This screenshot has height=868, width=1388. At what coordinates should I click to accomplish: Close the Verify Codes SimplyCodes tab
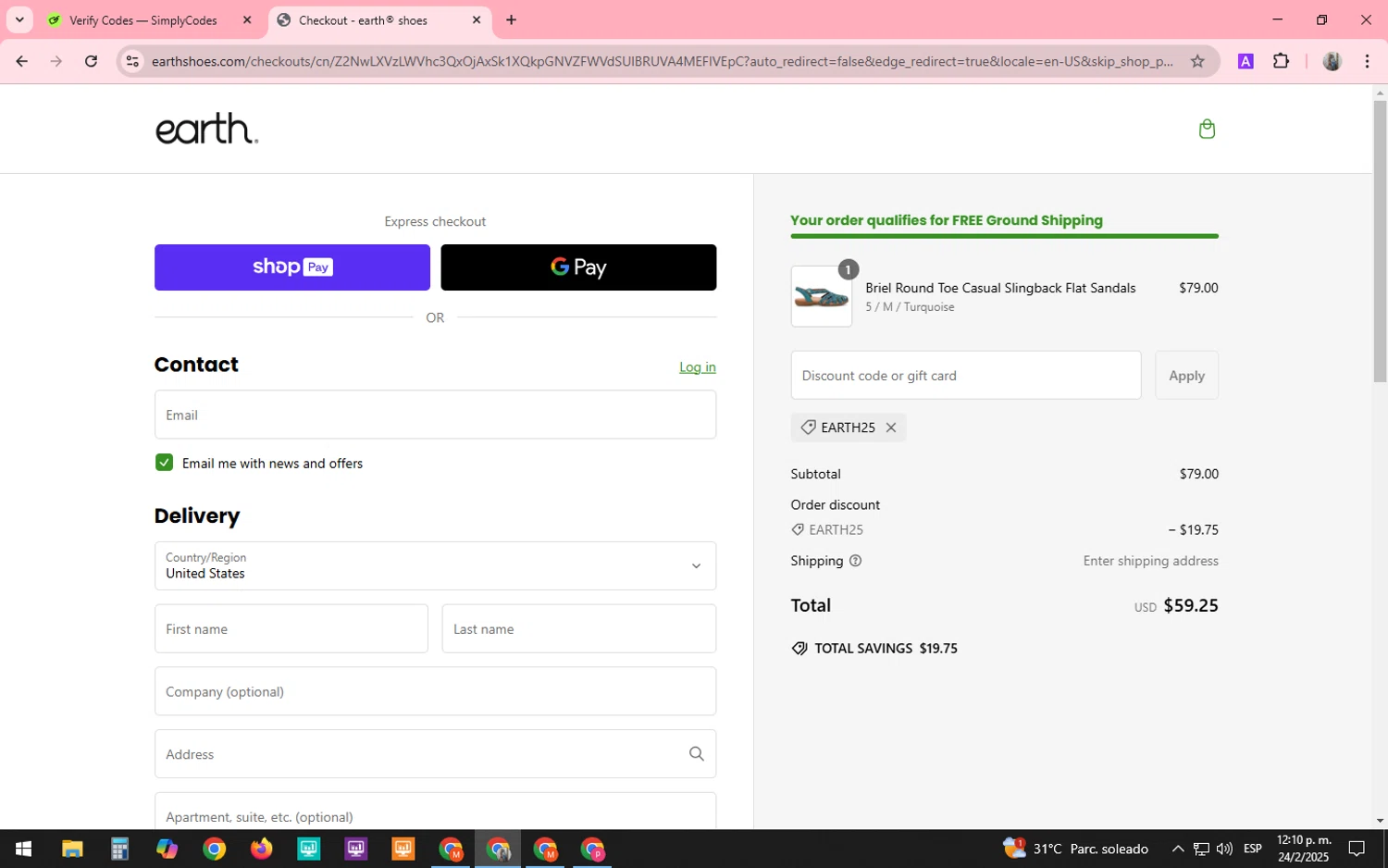click(x=247, y=19)
